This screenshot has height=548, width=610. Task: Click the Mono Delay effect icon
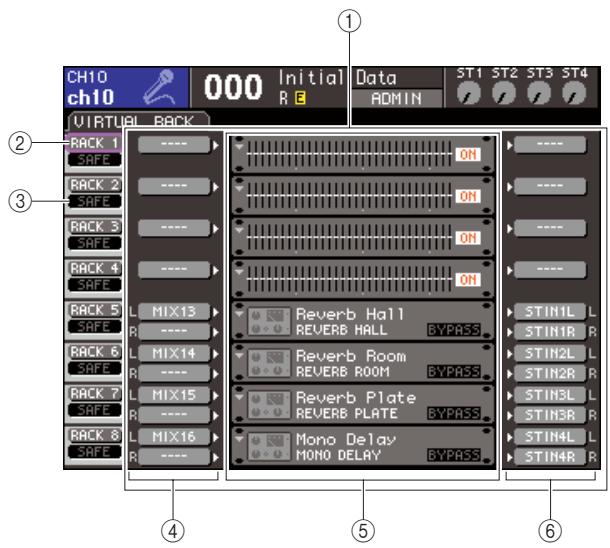click(x=269, y=446)
